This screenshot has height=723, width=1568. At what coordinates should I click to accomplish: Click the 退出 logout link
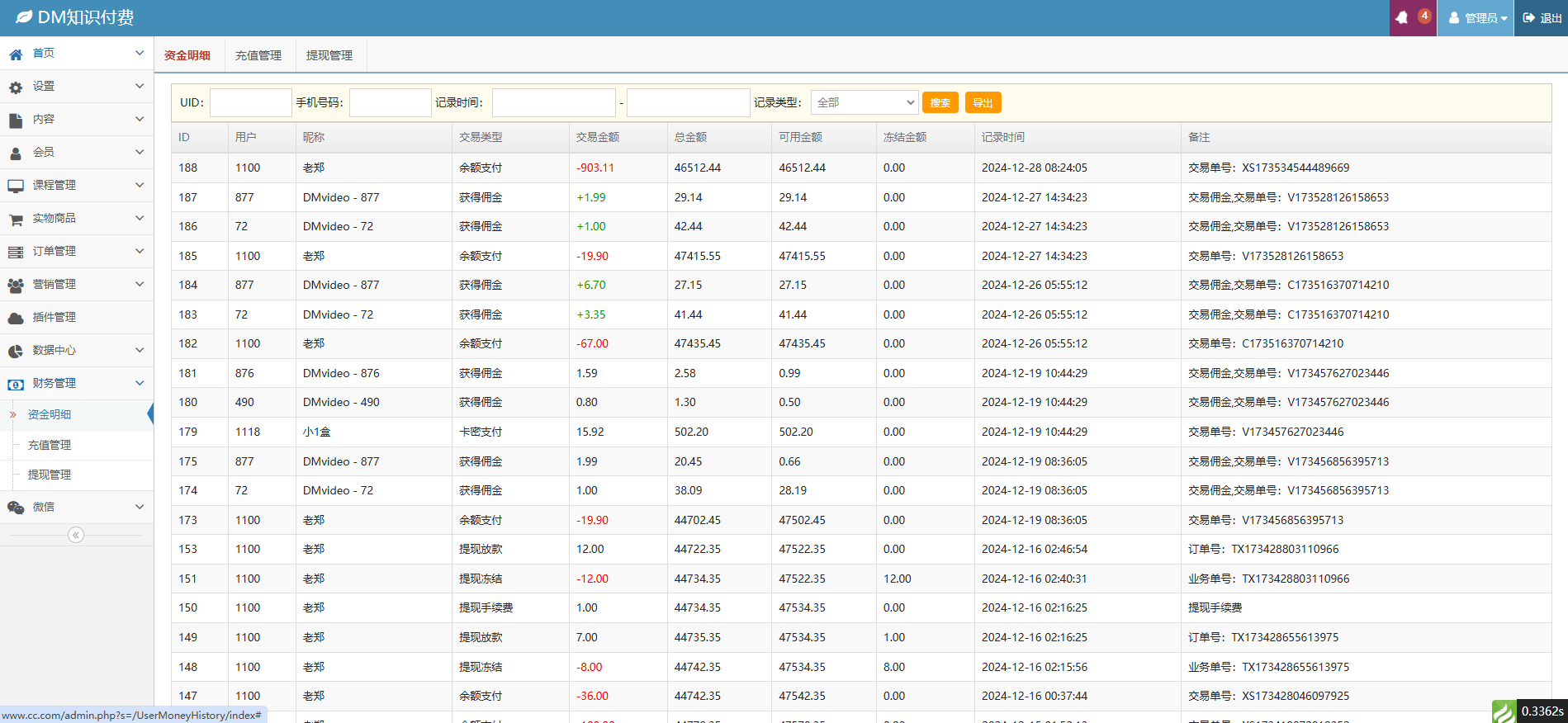tap(1542, 18)
